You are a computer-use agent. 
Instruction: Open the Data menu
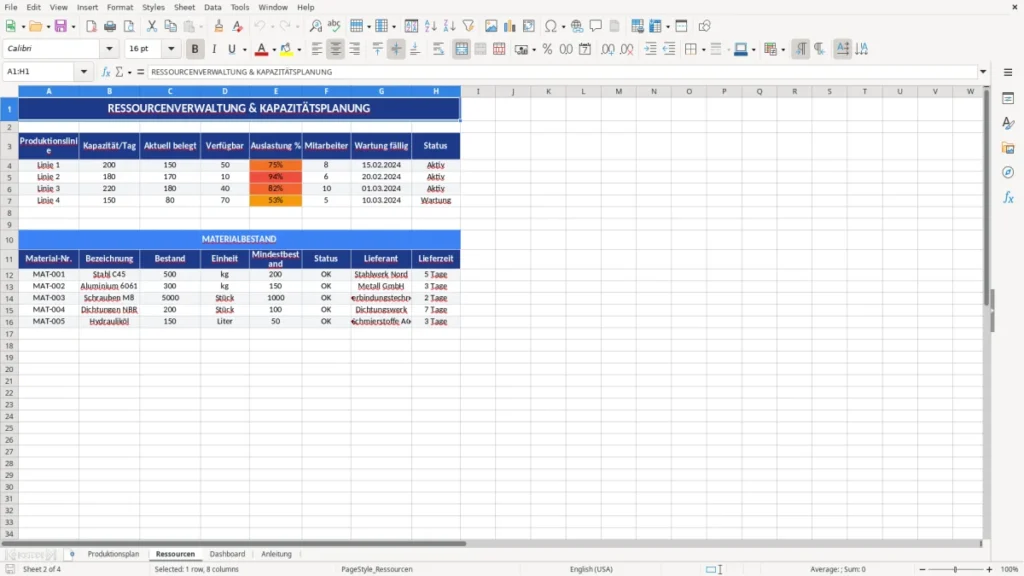pos(212,7)
